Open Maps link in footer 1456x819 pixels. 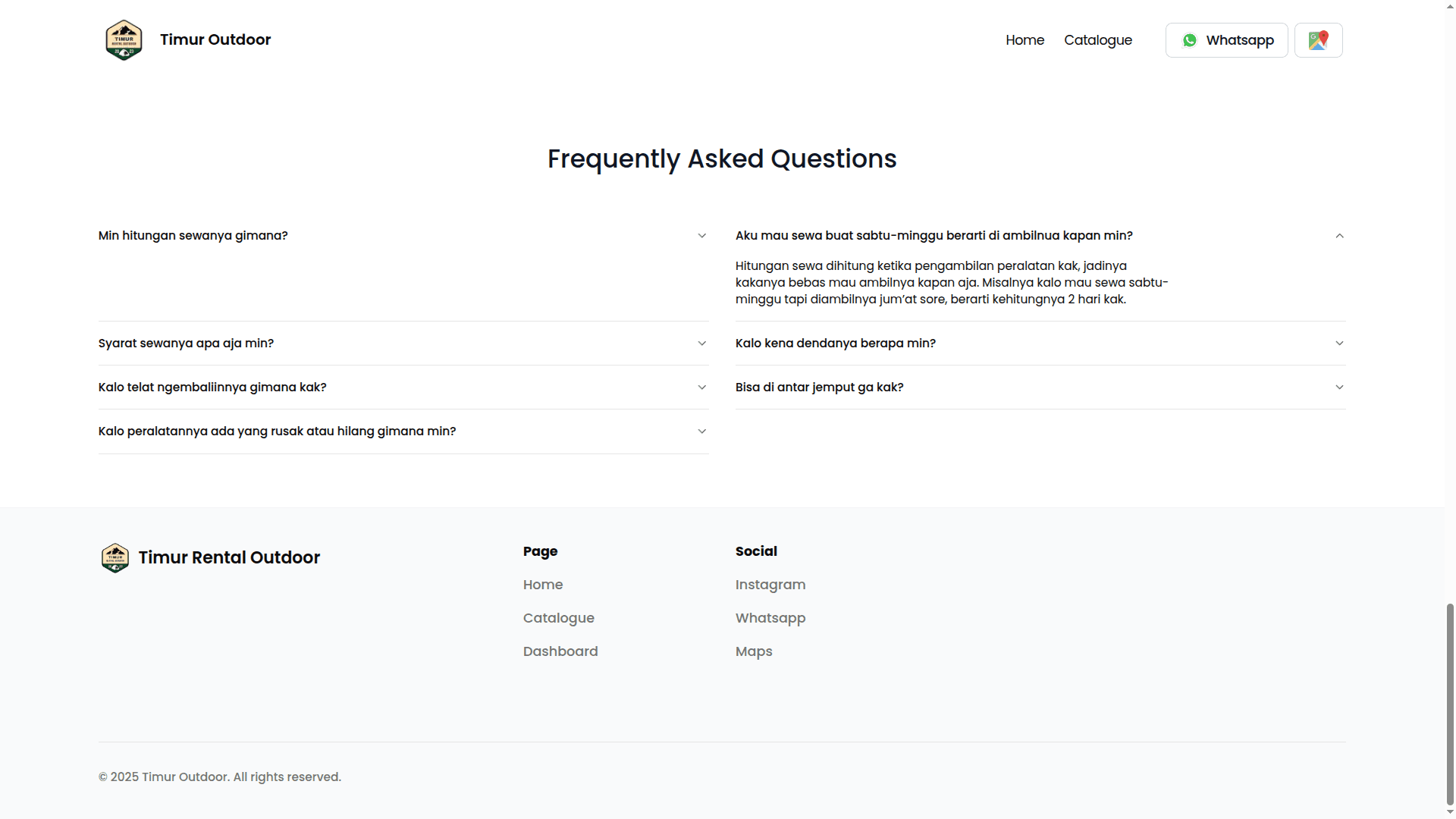click(753, 651)
